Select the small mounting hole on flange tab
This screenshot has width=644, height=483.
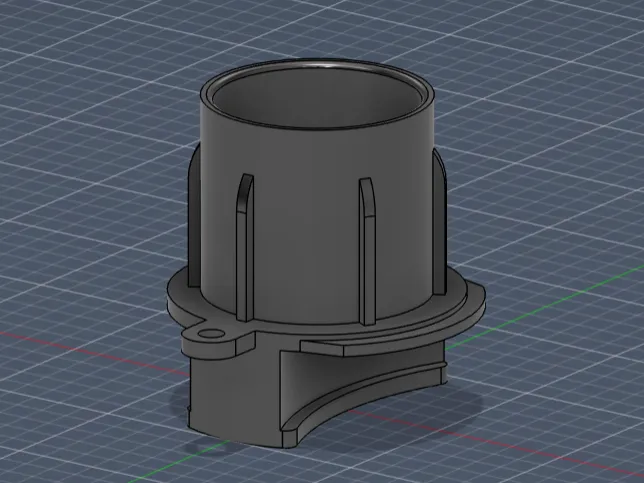pyautogui.click(x=211, y=333)
